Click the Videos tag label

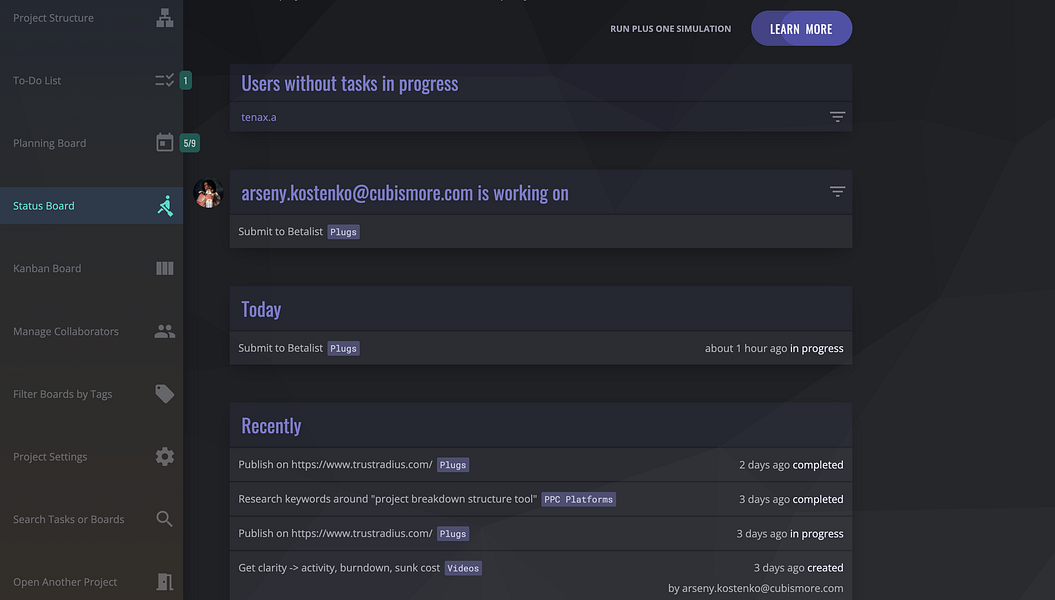(463, 568)
